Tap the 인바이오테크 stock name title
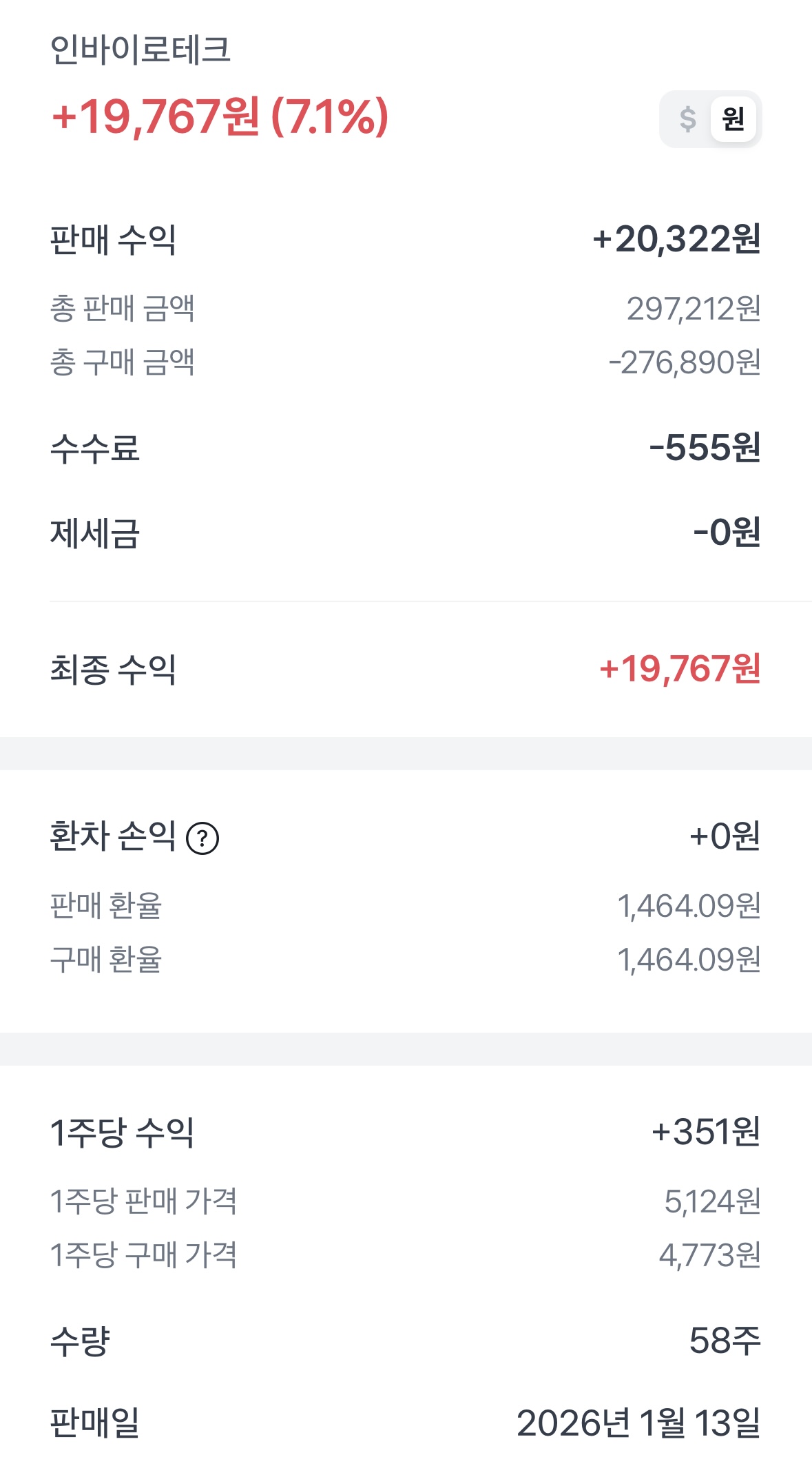Image resolution: width=812 pixels, height=1477 pixels. coord(140,50)
